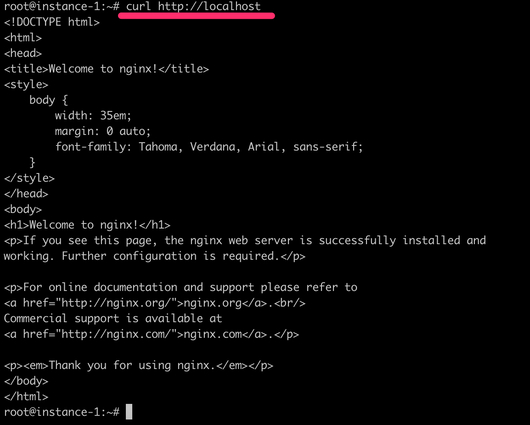The height and width of the screenshot is (425, 530).
Task: Click the terminal cursor block at the prompt
Action: [129, 412]
